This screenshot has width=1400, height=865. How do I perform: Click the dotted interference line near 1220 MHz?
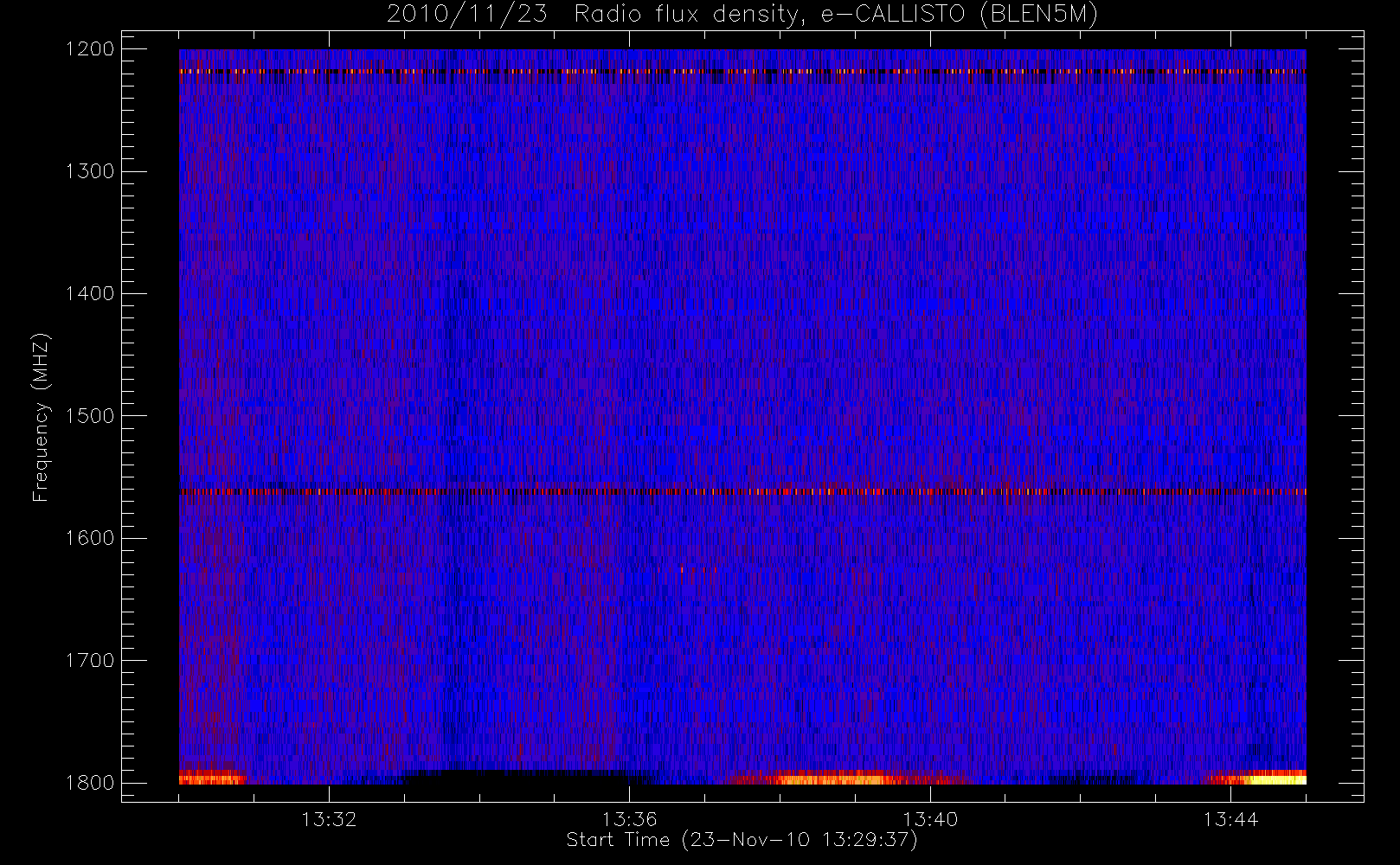coord(742,72)
